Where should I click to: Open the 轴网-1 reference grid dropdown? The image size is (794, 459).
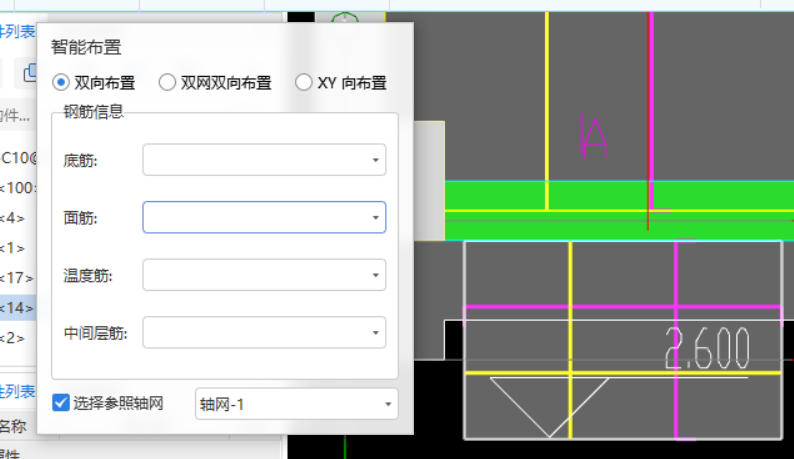tap(386, 404)
